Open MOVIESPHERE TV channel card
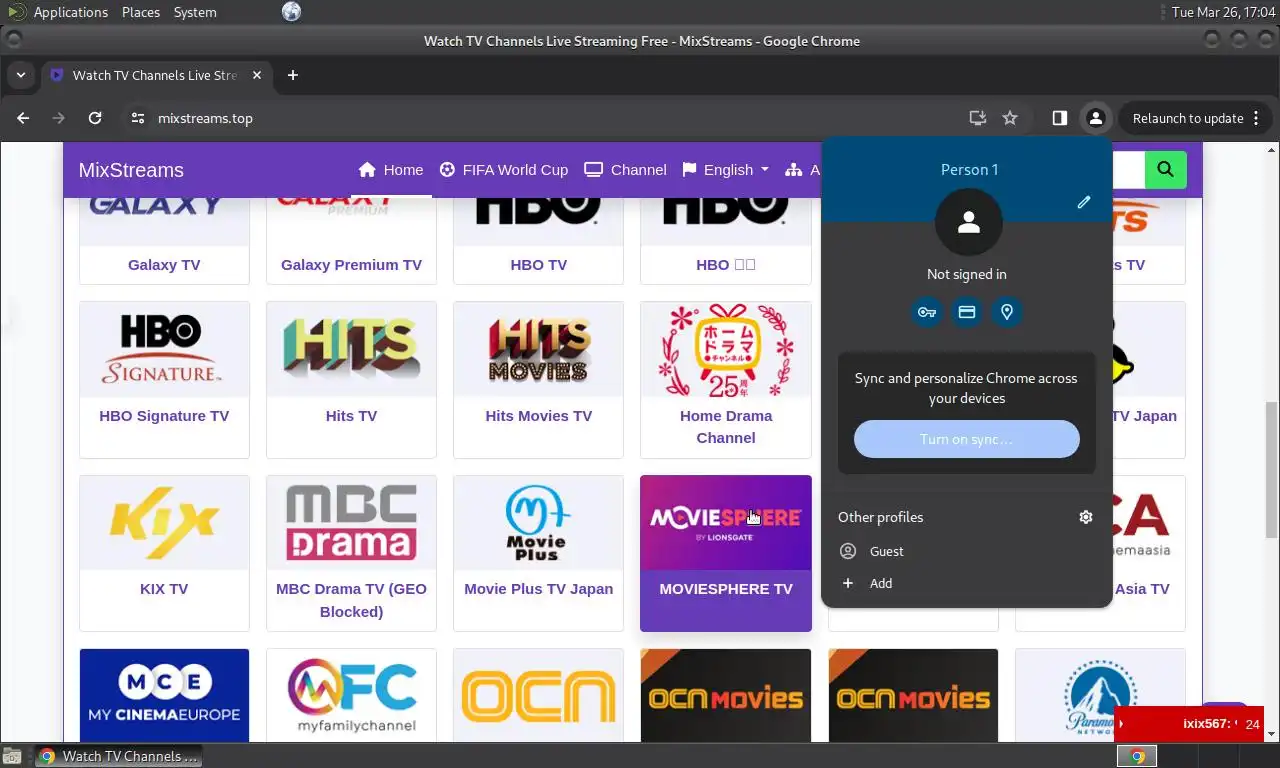This screenshot has width=1280, height=768. tap(726, 553)
